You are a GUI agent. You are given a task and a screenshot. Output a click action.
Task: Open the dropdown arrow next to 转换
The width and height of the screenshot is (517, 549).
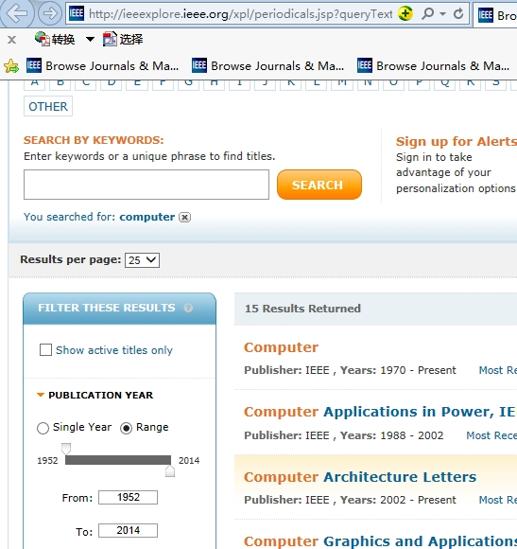pos(90,39)
